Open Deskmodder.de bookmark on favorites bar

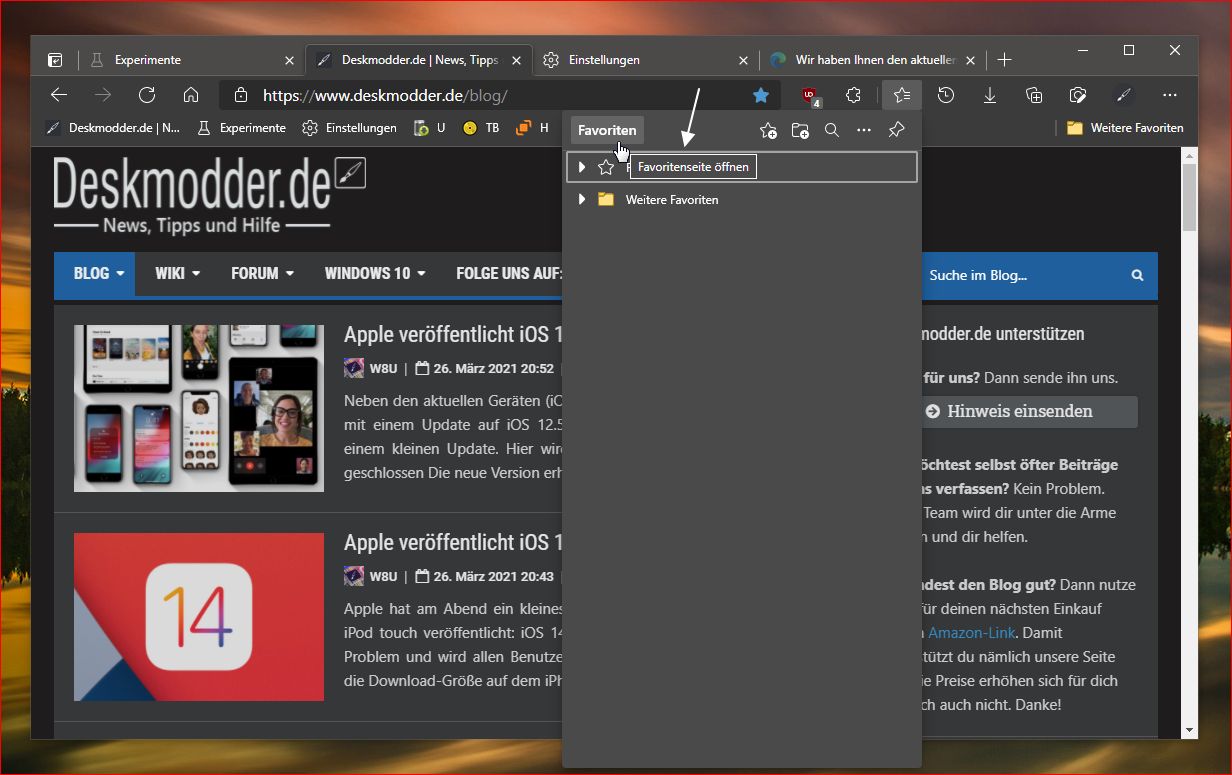[113, 128]
